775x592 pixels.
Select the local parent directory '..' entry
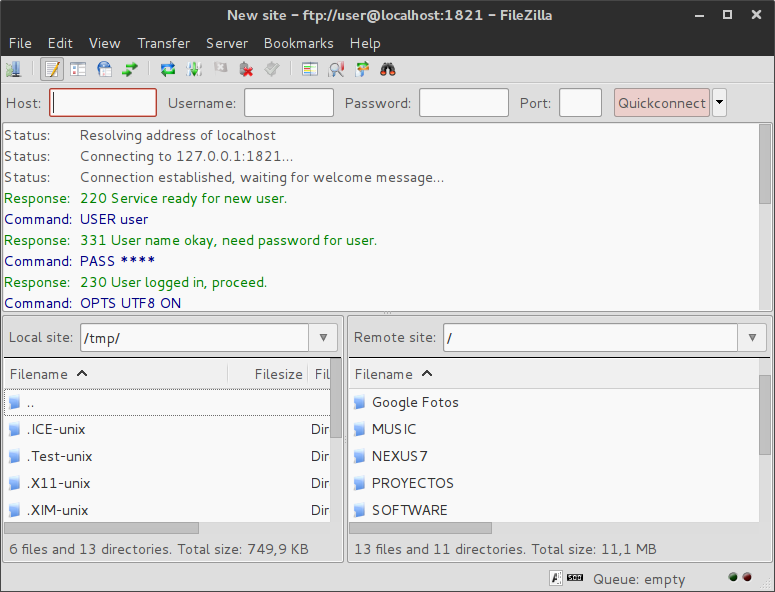coord(167,403)
